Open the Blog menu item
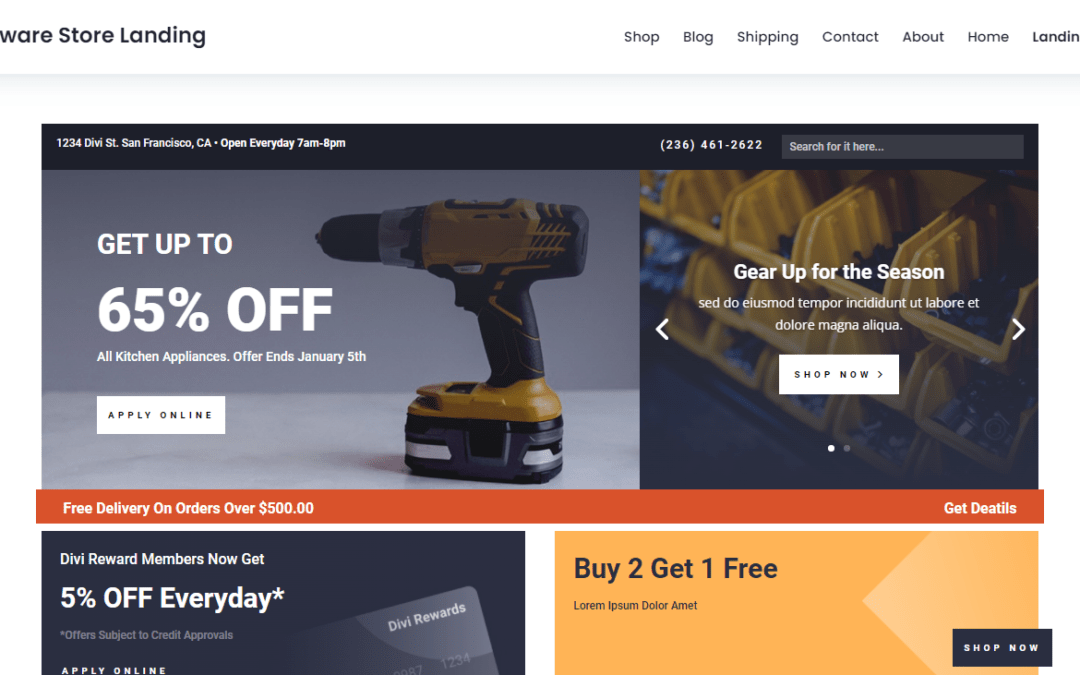 tap(698, 37)
